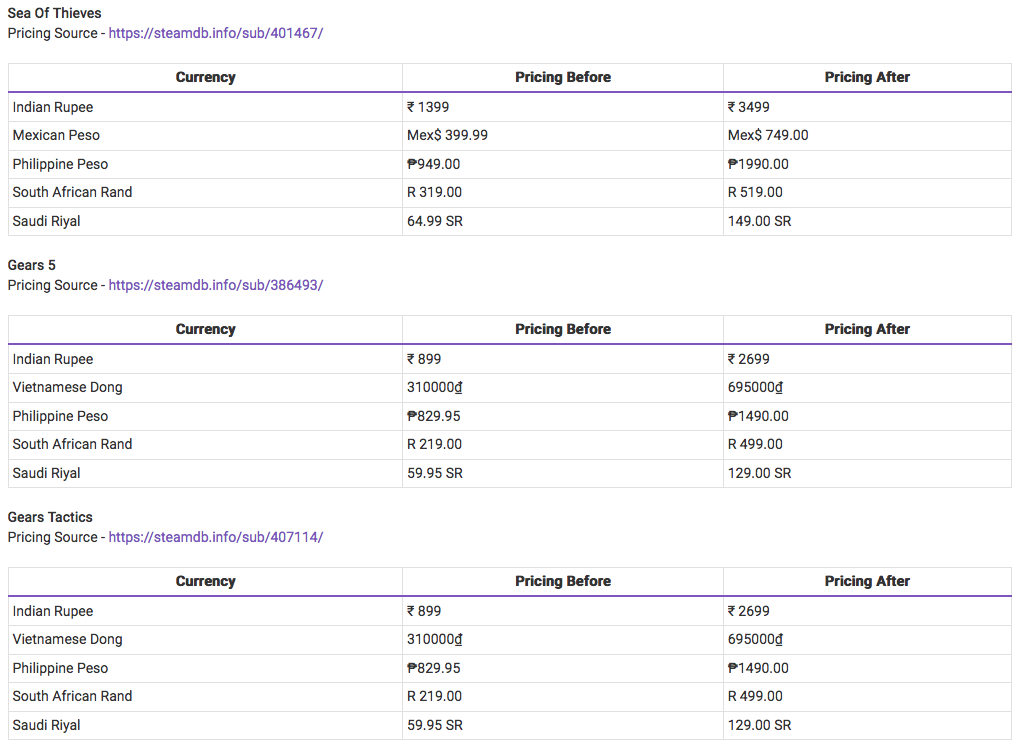The image size is (1024, 754).
Task: Click Indian Rupee row in Gears Tactics table
Action: tap(510, 611)
